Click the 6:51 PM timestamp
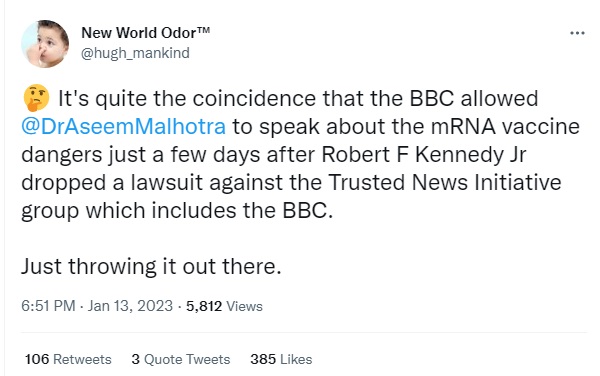 coord(48,306)
